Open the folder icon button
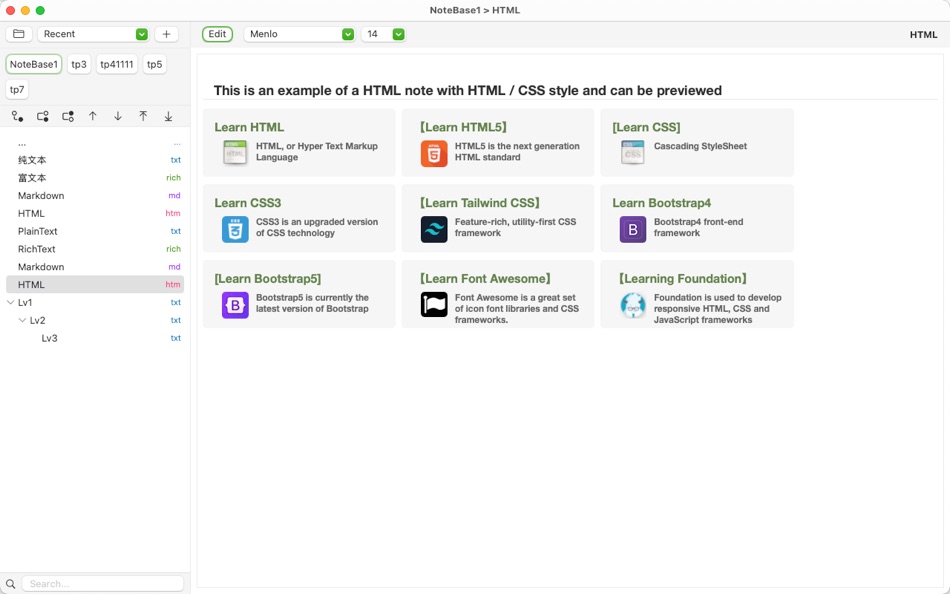 coord(19,34)
